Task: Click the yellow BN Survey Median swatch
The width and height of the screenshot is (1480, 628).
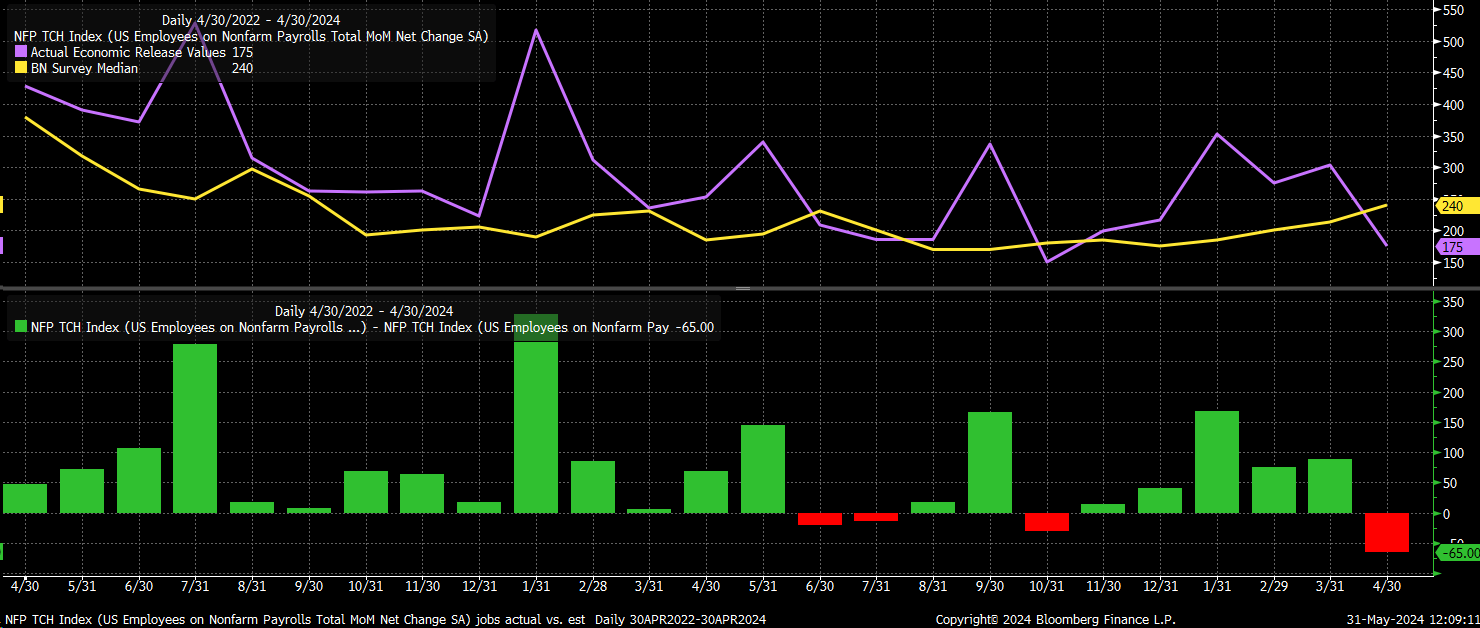Action: 20,68
